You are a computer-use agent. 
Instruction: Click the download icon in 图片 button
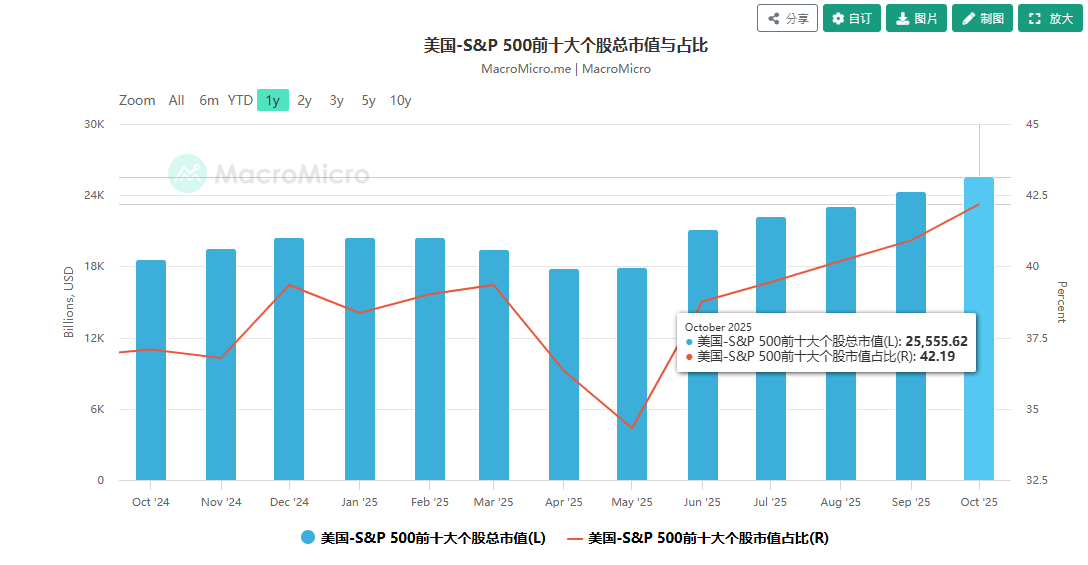(902, 19)
